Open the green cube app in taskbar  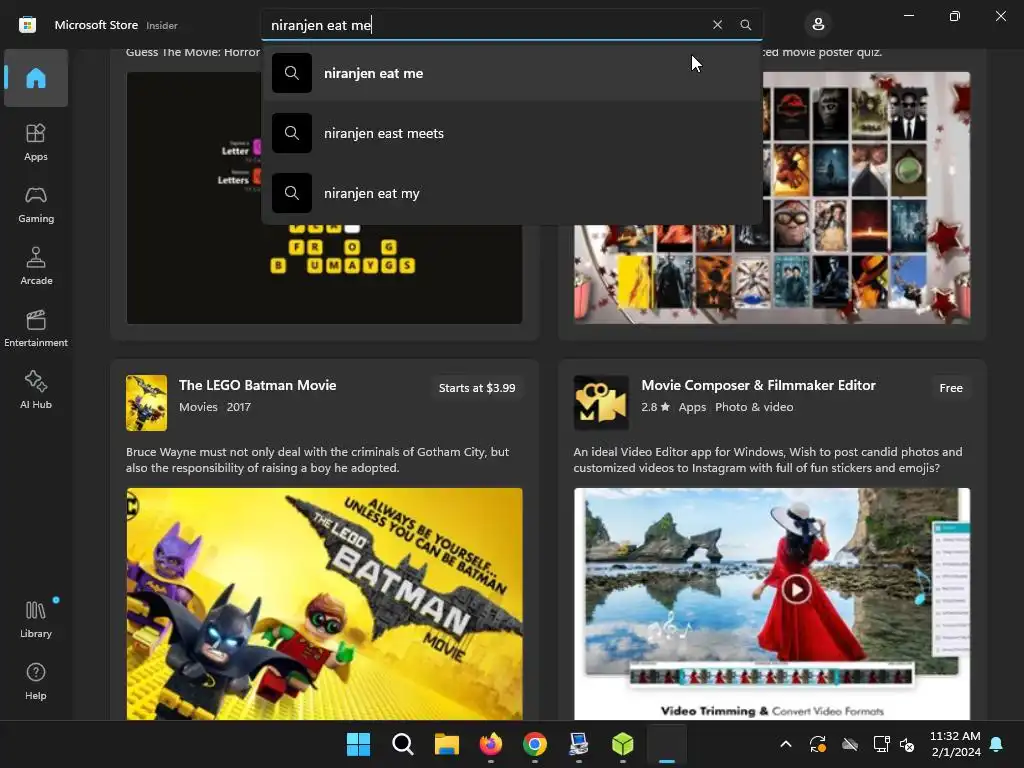[622, 744]
